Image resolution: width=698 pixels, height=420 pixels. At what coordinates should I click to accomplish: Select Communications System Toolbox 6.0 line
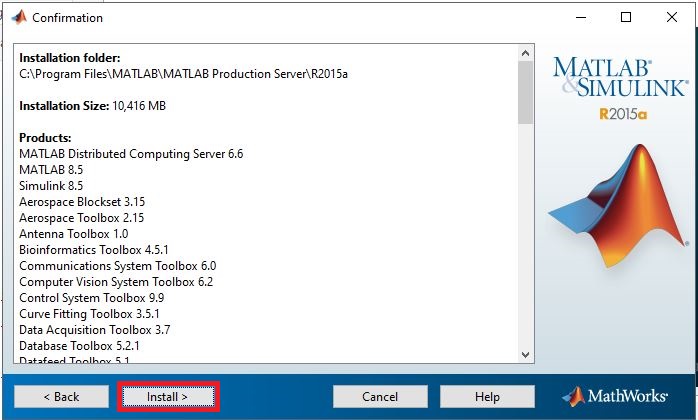pos(118,266)
